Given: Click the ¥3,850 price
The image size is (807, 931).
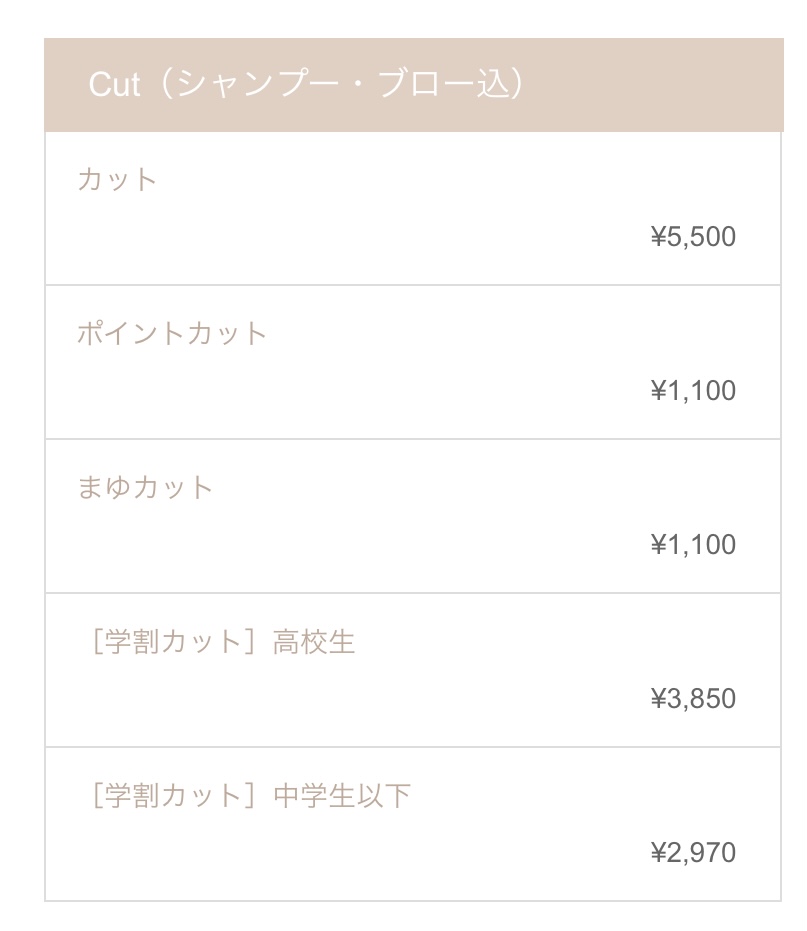Looking at the screenshot, I should (693, 698).
